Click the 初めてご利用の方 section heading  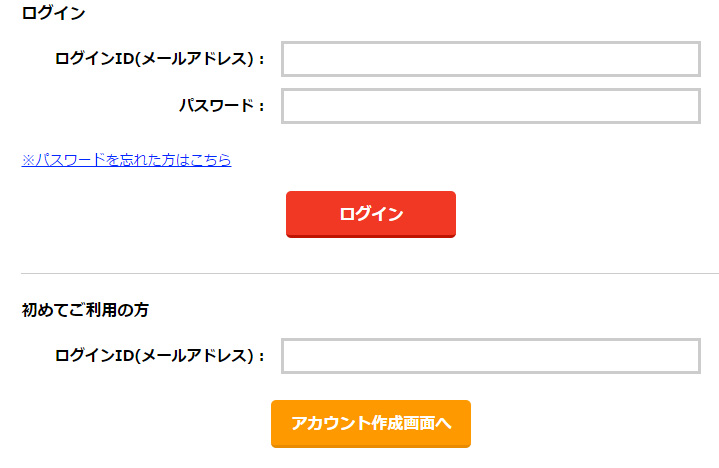pyautogui.click(x=85, y=310)
